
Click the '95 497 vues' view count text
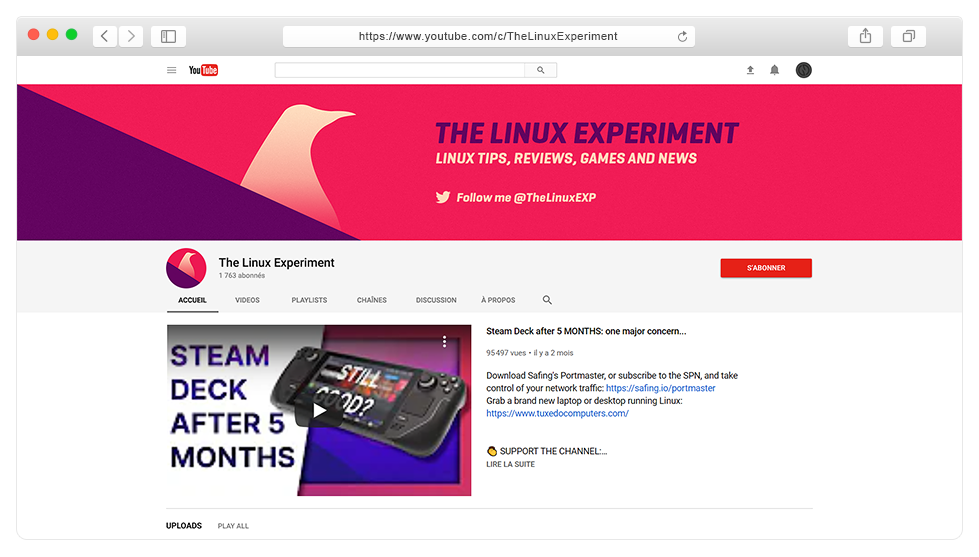(506, 353)
